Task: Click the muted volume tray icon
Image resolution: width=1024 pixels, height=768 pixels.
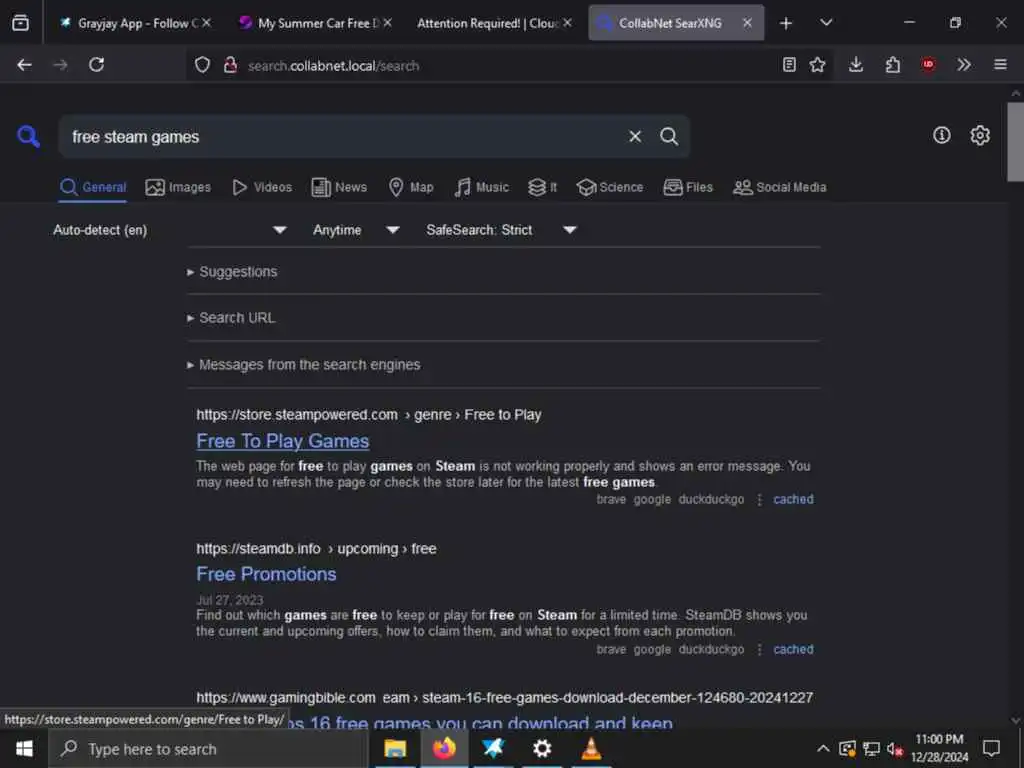Action: tap(895, 749)
